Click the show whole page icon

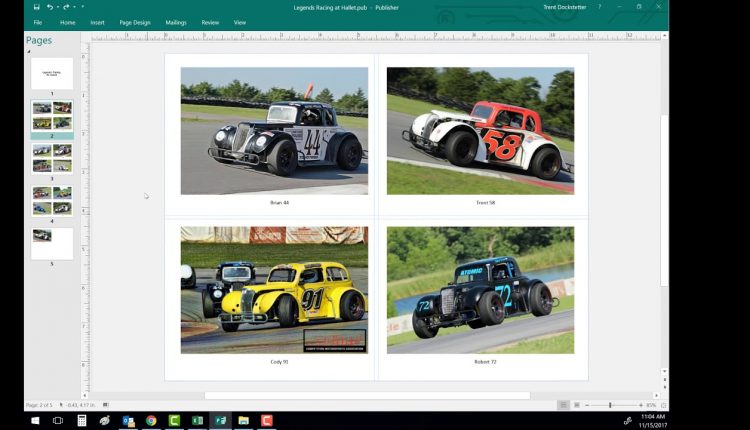(x=663, y=405)
